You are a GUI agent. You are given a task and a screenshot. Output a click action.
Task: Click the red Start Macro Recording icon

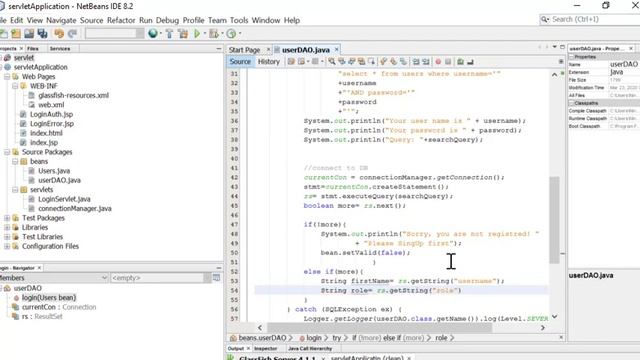tap(438, 62)
